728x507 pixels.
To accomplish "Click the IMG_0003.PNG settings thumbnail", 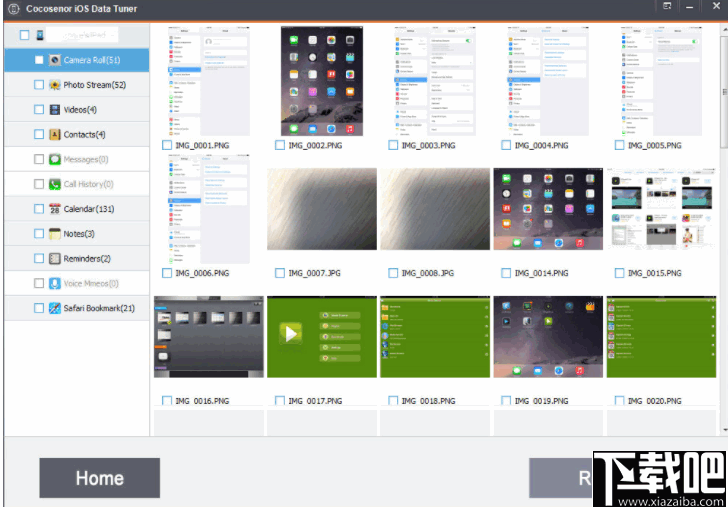I will click(435, 81).
